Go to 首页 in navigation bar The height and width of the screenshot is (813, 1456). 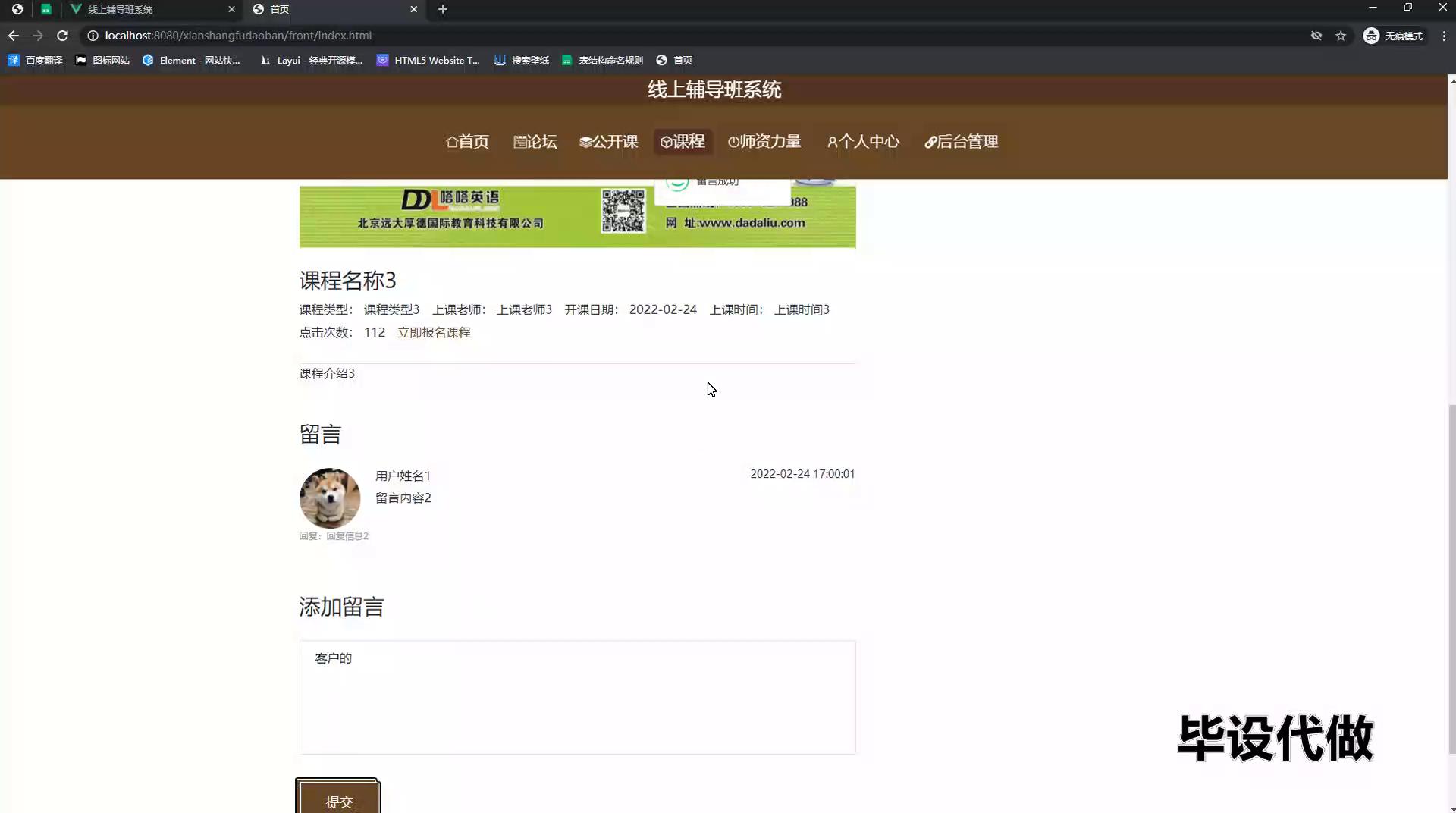coord(467,142)
